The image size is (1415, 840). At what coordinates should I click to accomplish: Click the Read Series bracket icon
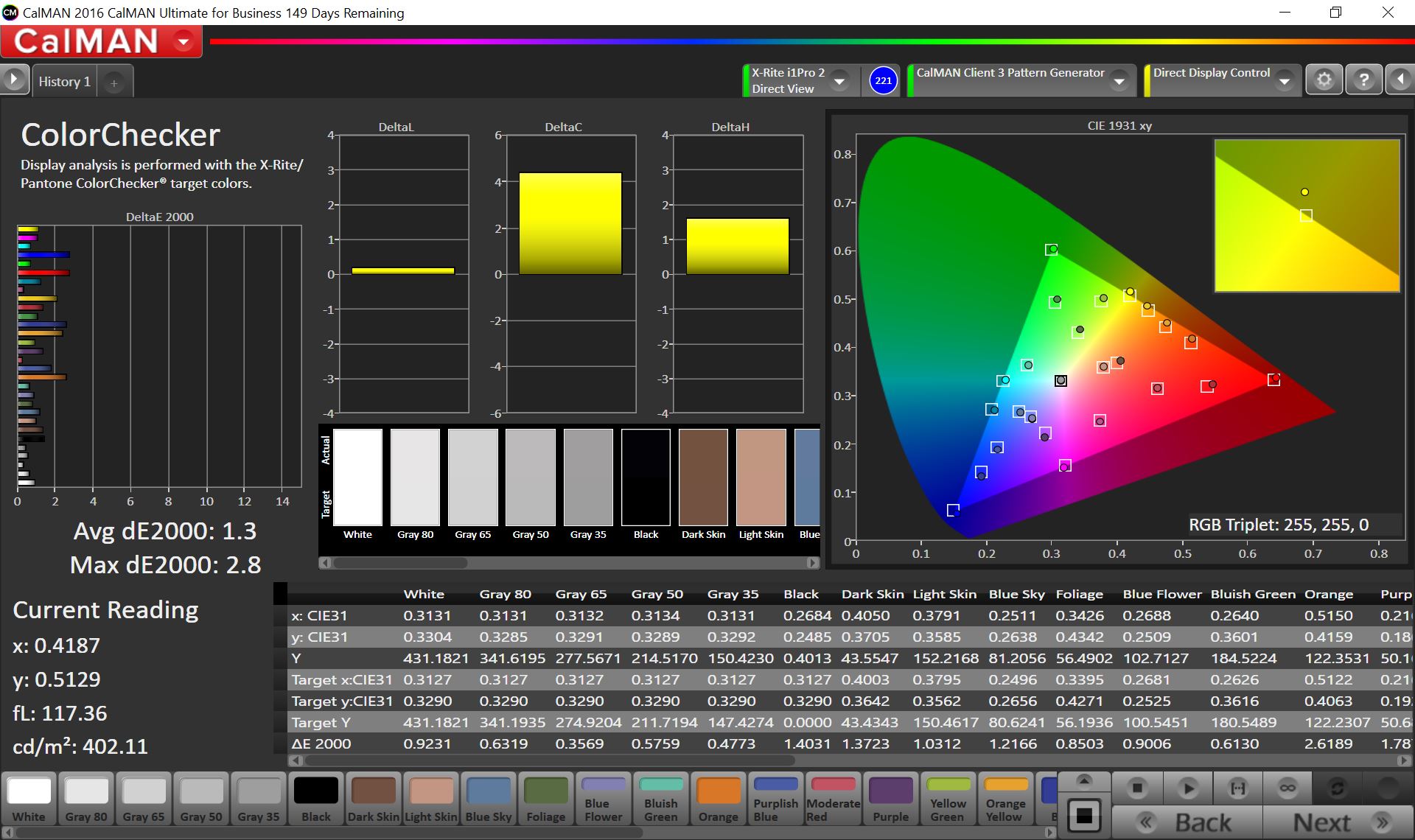1238,788
